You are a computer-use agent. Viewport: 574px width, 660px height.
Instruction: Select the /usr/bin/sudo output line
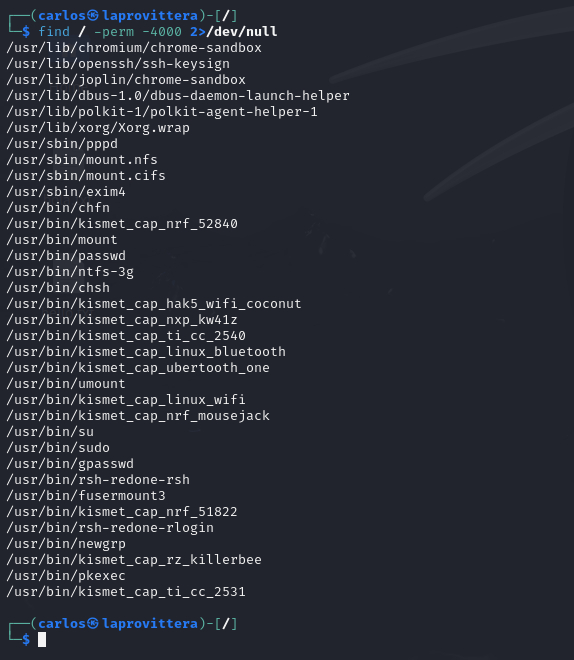[58, 448]
